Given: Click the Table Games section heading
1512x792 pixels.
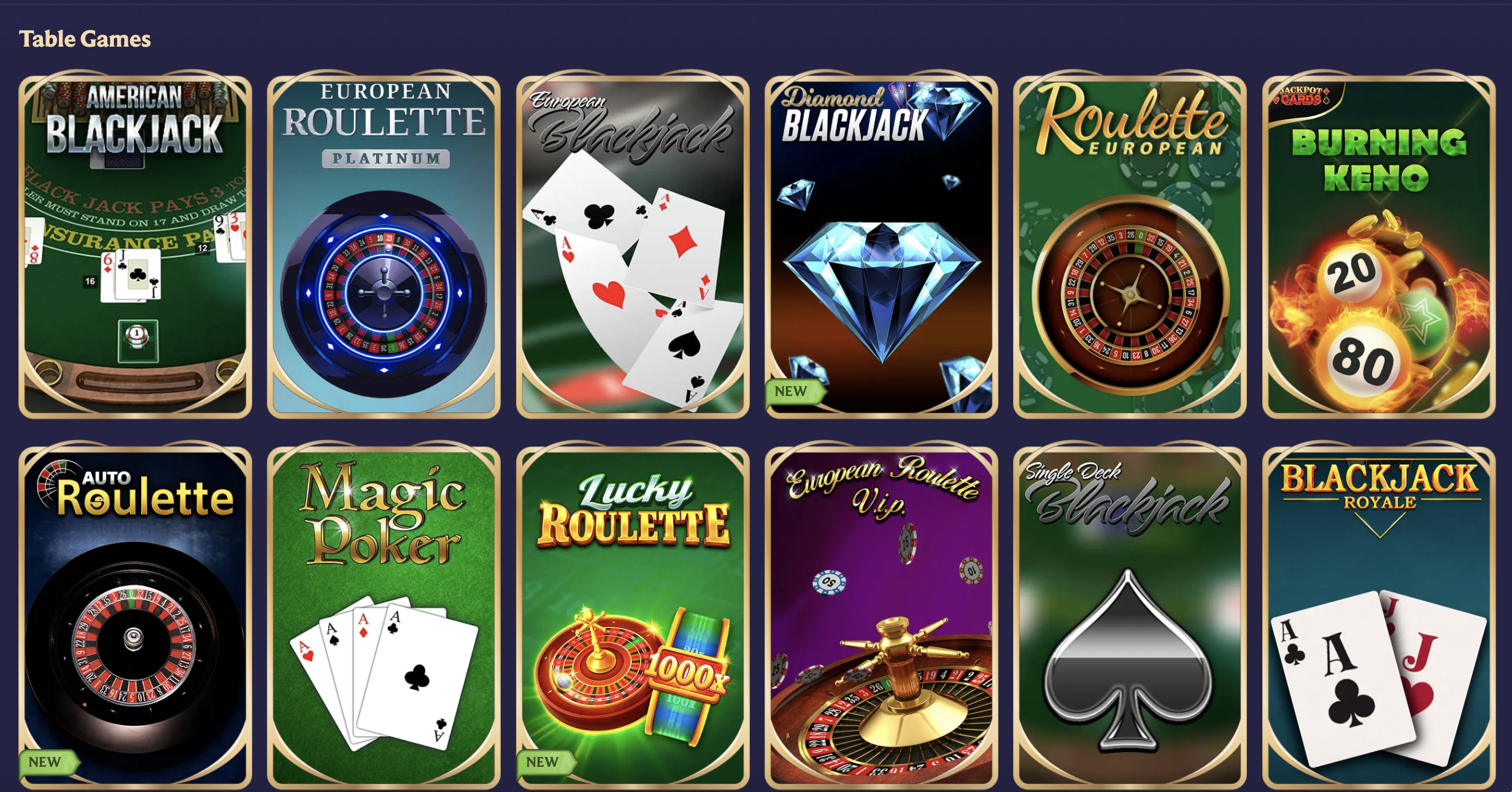Looking at the screenshot, I should 85,39.
